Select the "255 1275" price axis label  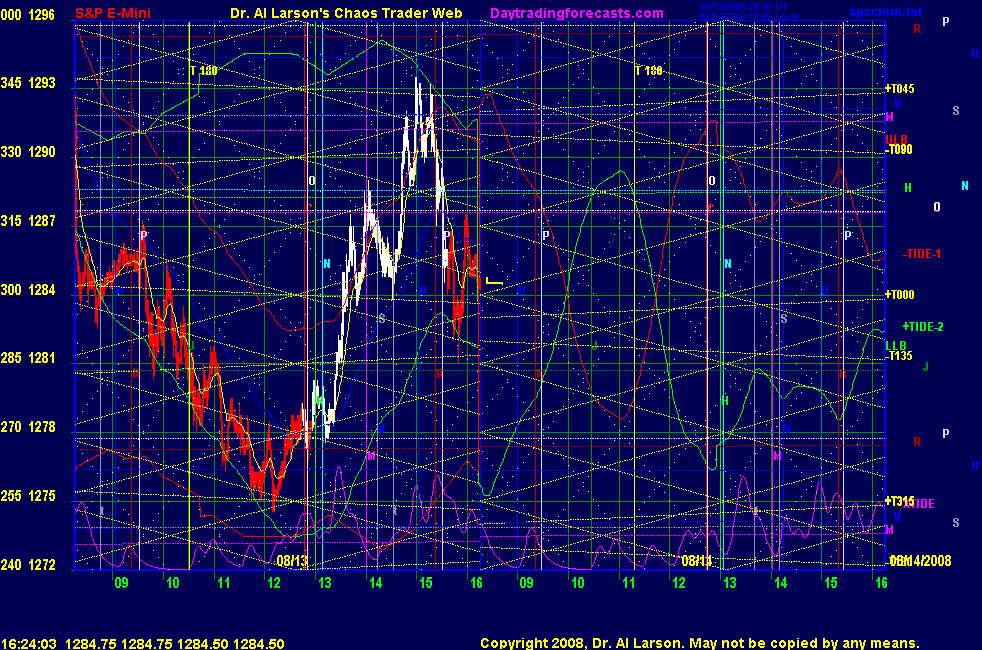coord(28,495)
